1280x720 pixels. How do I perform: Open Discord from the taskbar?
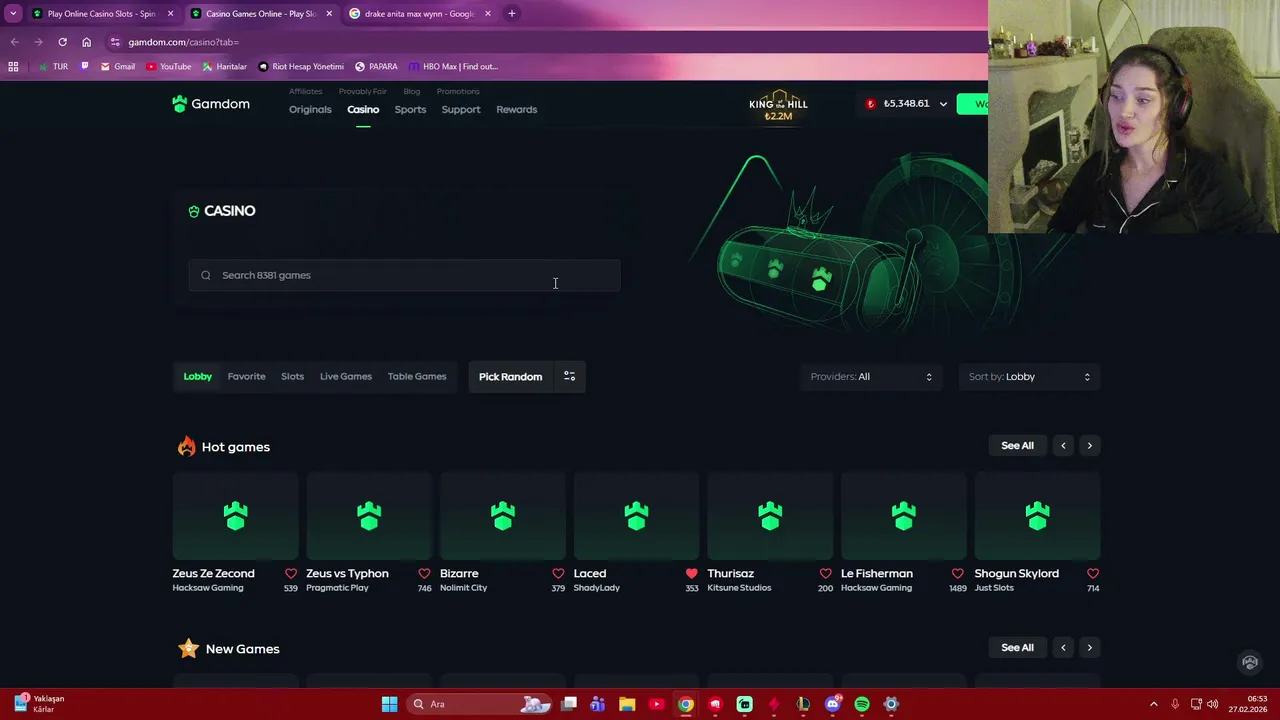833,704
